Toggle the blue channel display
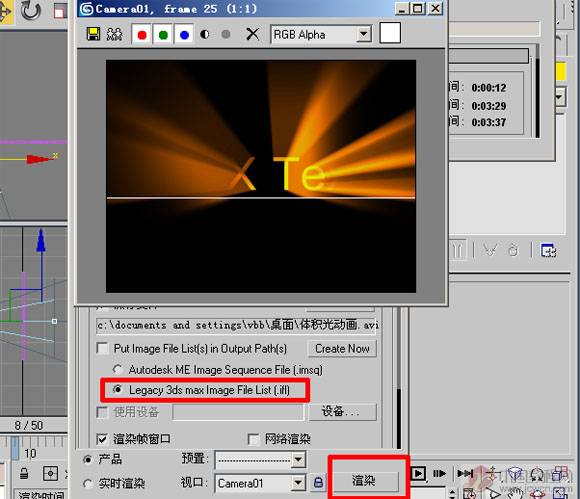Viewport: 580px width, 499px height. coord(184,35)
